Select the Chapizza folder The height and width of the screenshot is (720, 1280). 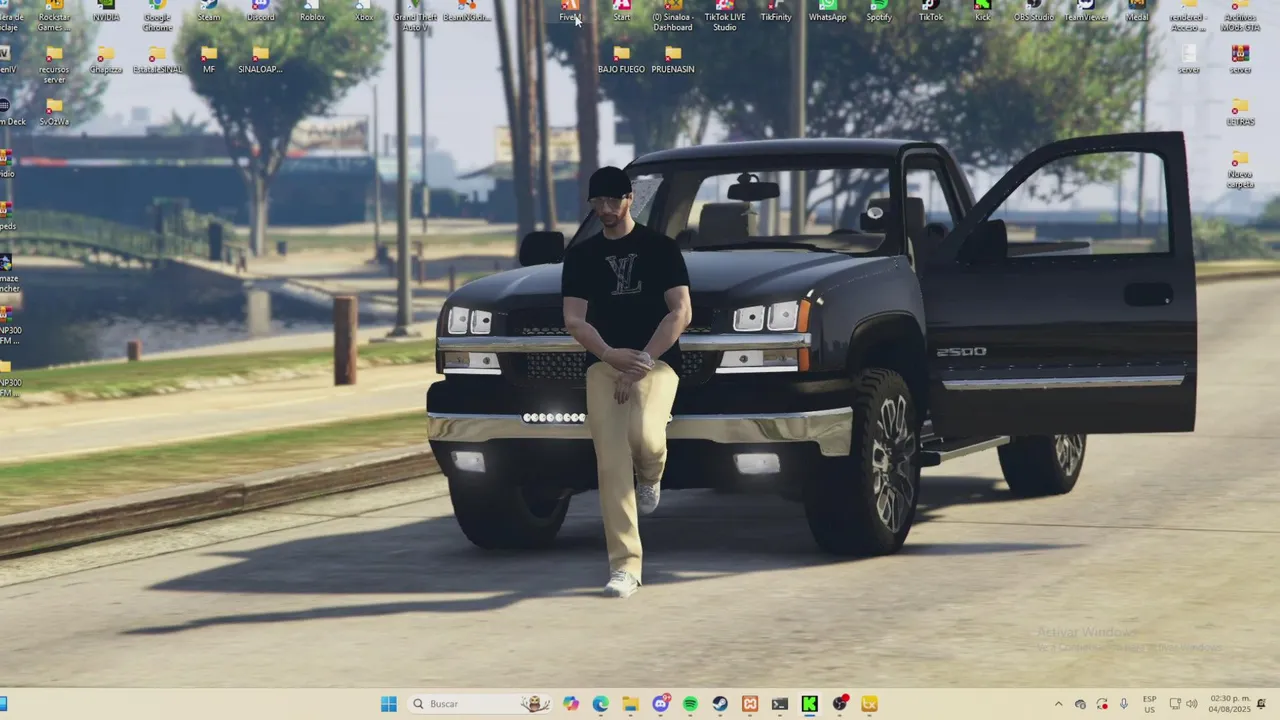point(105,59)
